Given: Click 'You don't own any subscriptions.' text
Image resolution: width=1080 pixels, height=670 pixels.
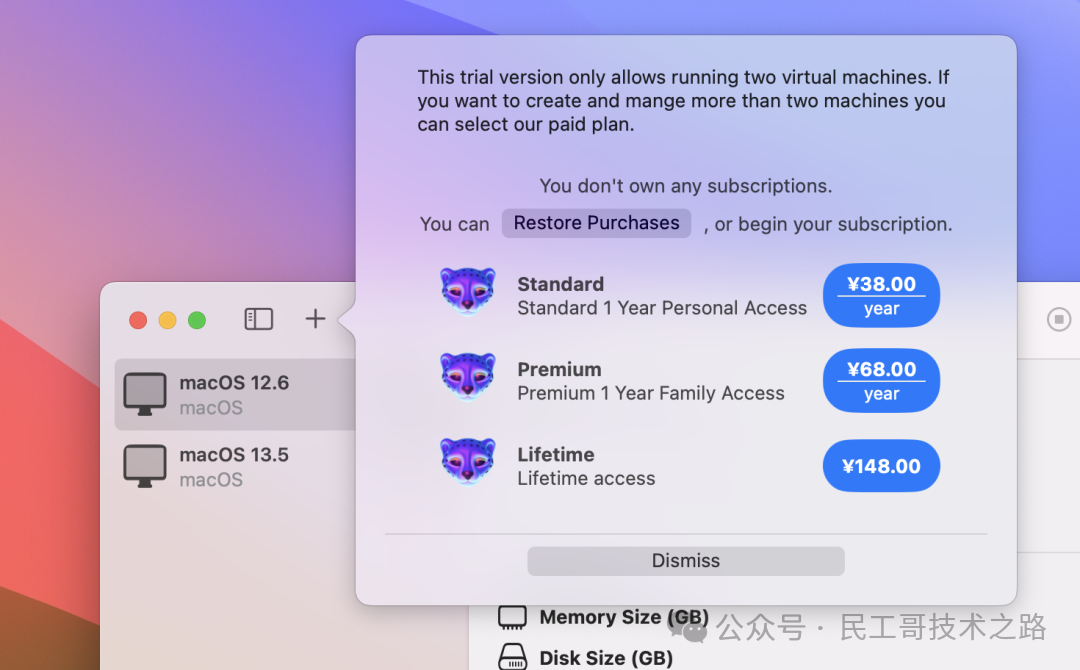Looking at the screenshot, I should pyautogui.click(x=686, y=186).
